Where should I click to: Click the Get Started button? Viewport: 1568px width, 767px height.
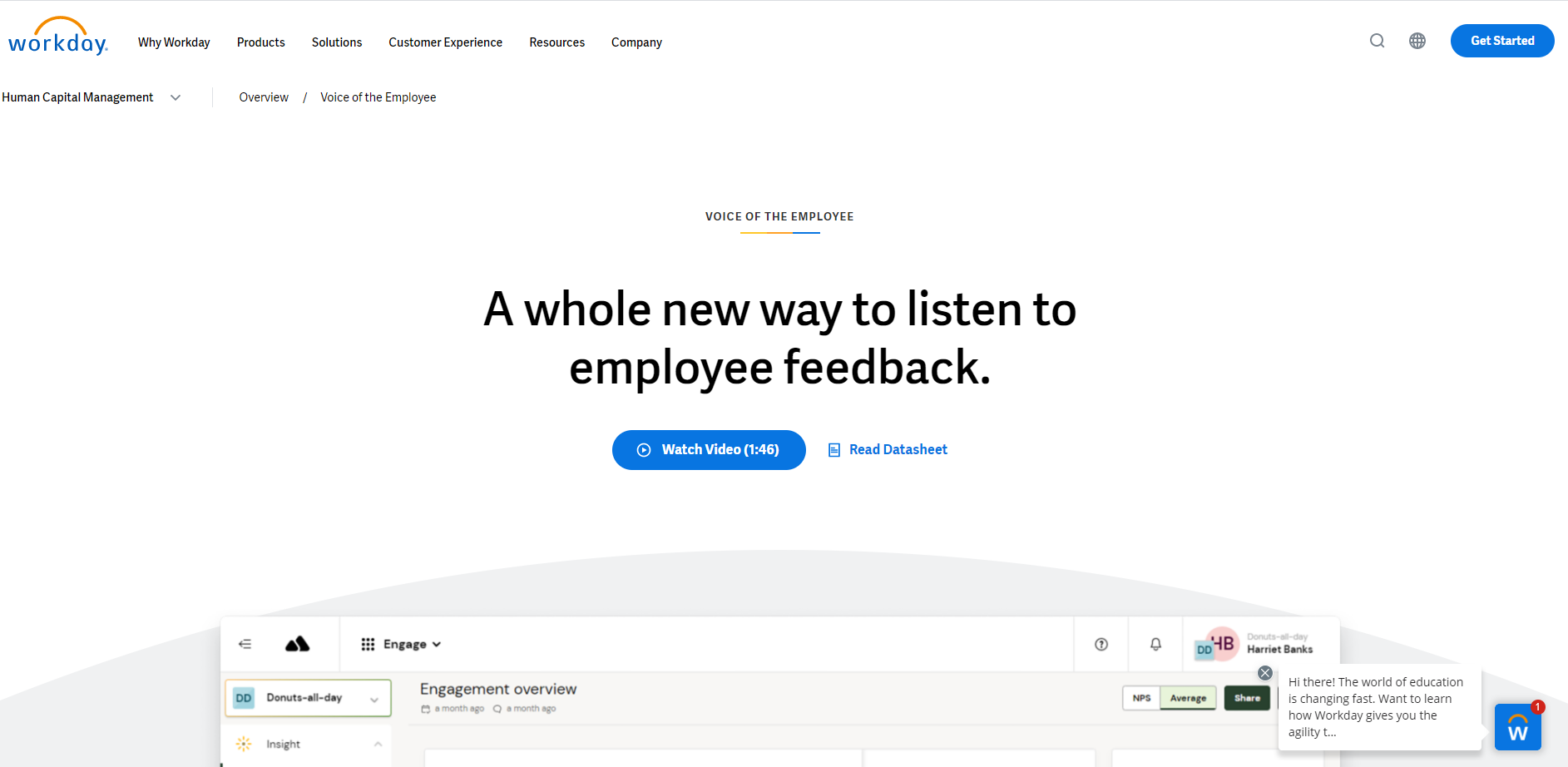pos(1502,41)
